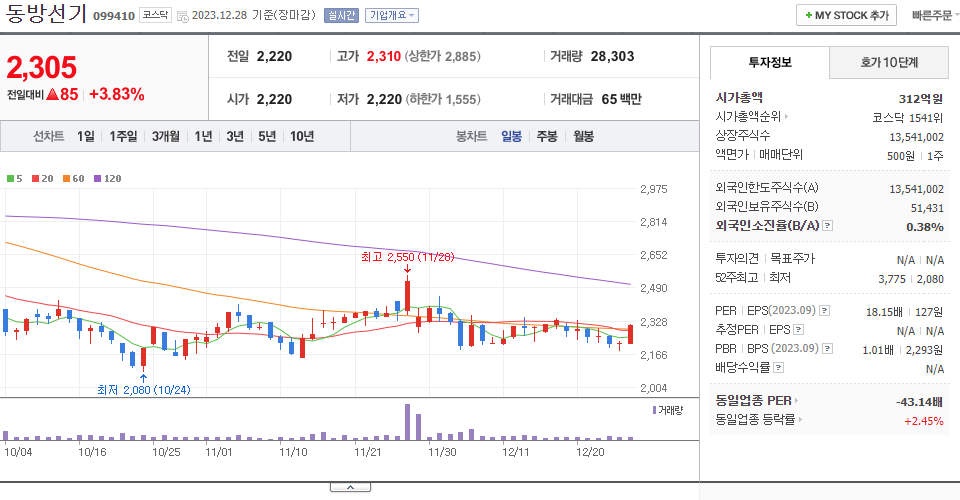Click the calendar icon beside the date

pos(182,16)
